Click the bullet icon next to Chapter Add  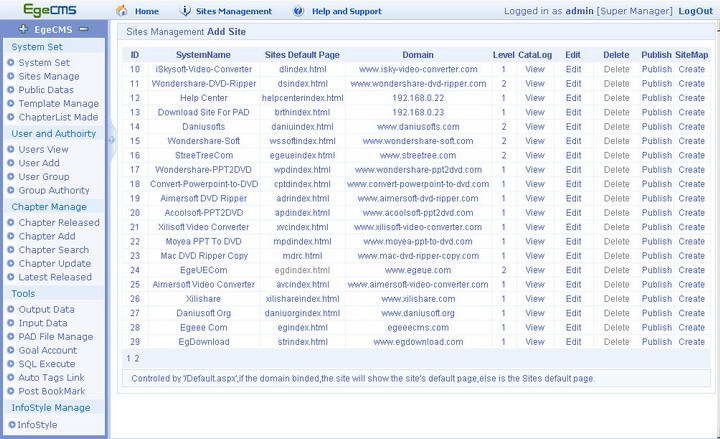tap(11, 236)
